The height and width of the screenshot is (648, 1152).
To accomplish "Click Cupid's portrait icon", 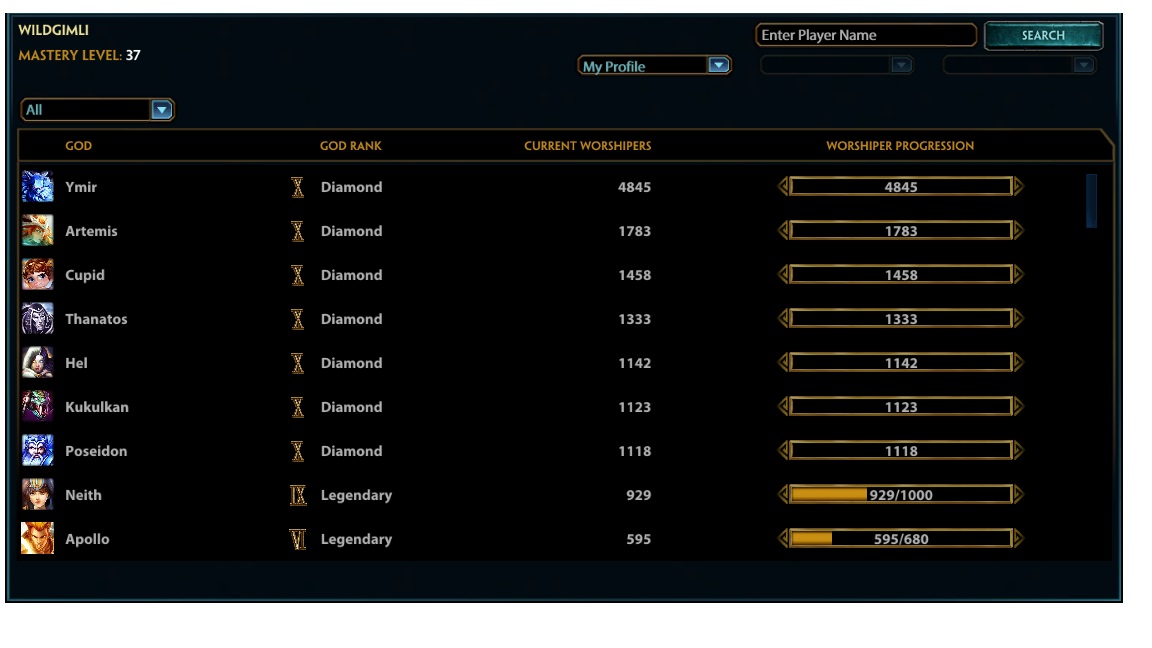I will (x=38, y=275).
